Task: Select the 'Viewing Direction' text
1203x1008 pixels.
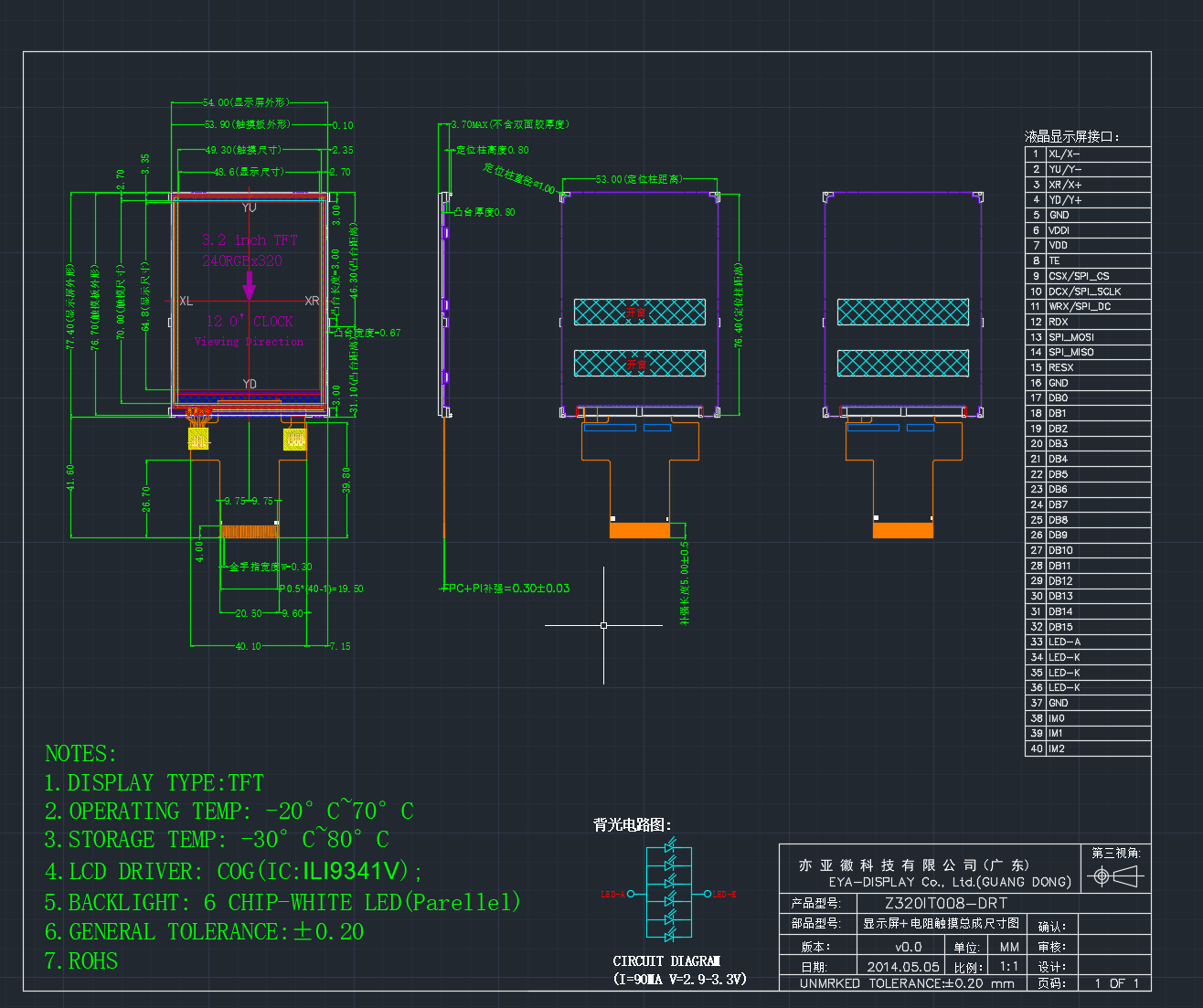Action: point(249,342)
